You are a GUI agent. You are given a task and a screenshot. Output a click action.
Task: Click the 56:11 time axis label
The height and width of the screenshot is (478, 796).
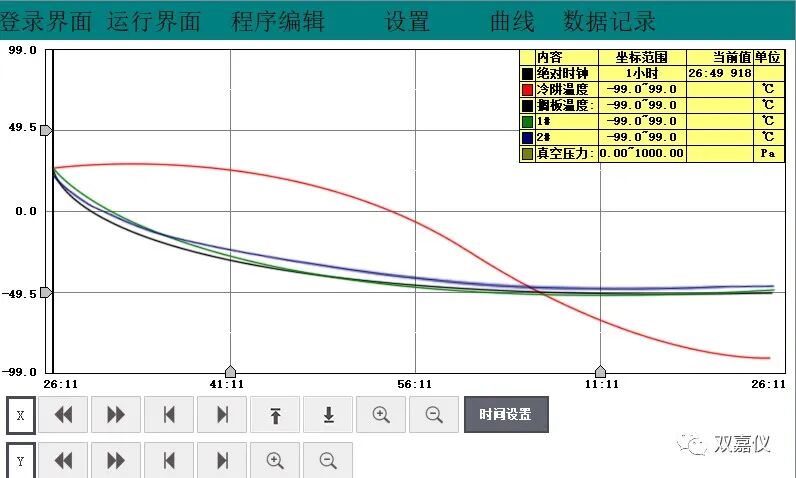(415, 385)
